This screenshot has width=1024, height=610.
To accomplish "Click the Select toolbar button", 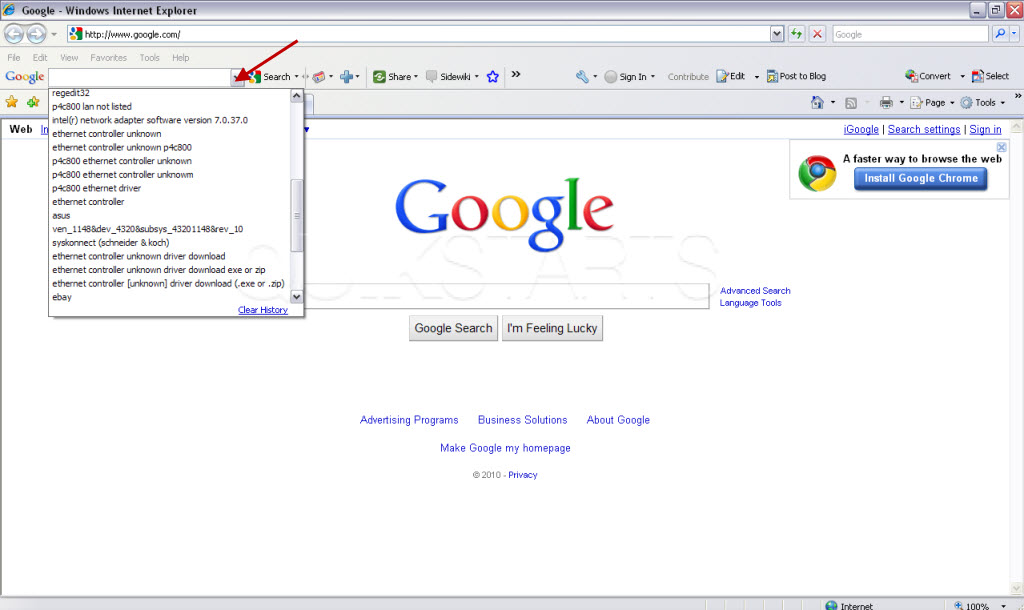I will click(x=990, y=76).
